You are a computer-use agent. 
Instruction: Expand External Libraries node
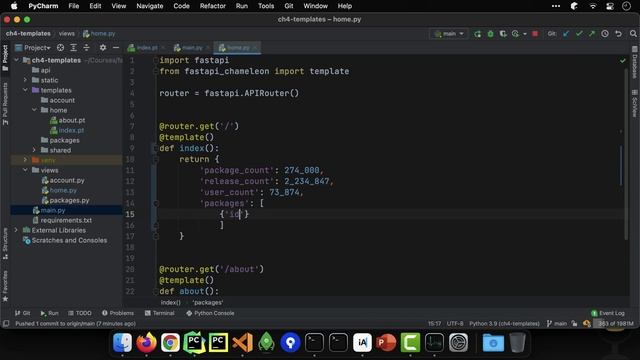tap(16, 230)
